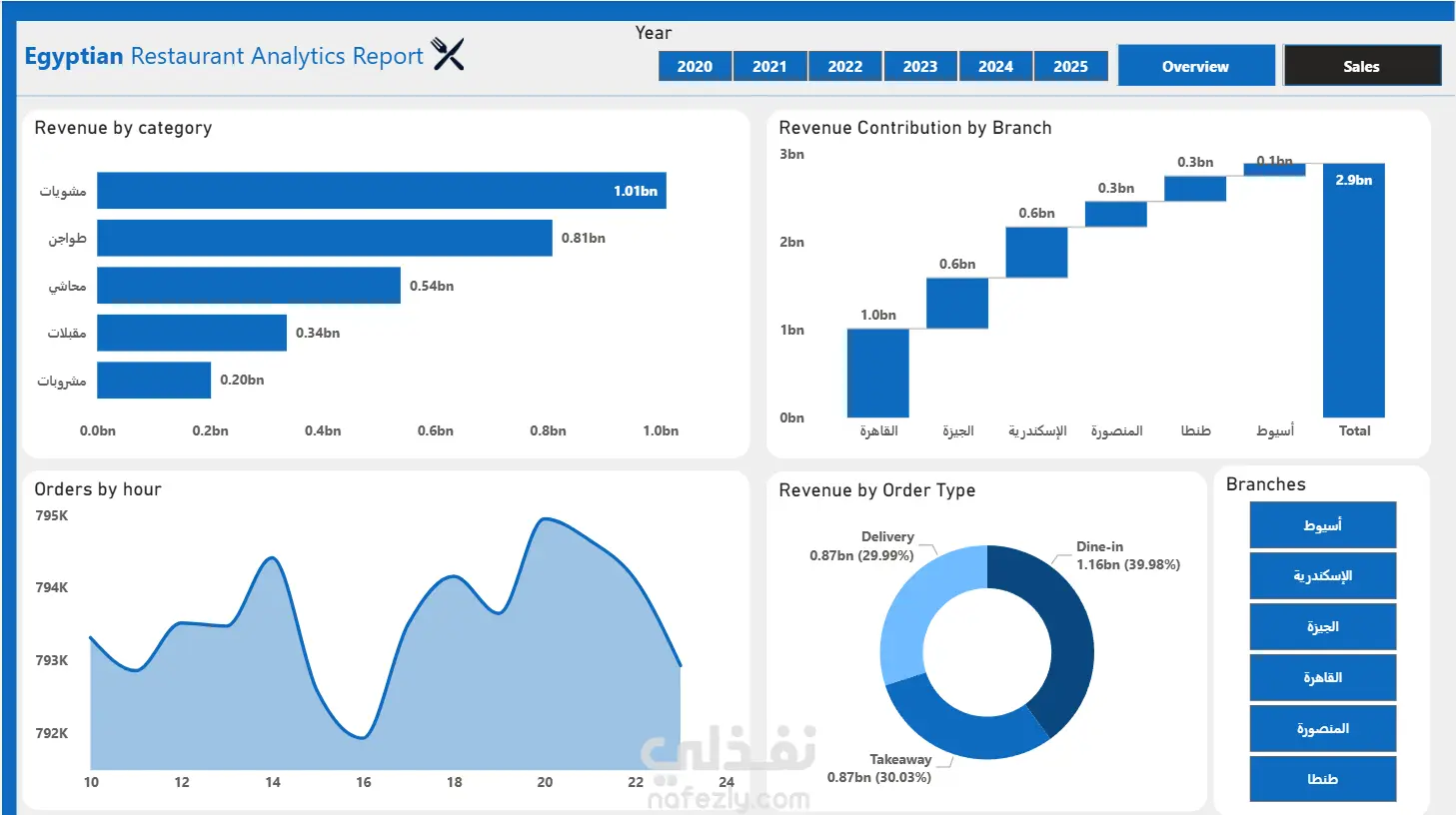Choose the طنطا branch button
The height and width of the screenshot is (815, 1456).
point(1322,779)
